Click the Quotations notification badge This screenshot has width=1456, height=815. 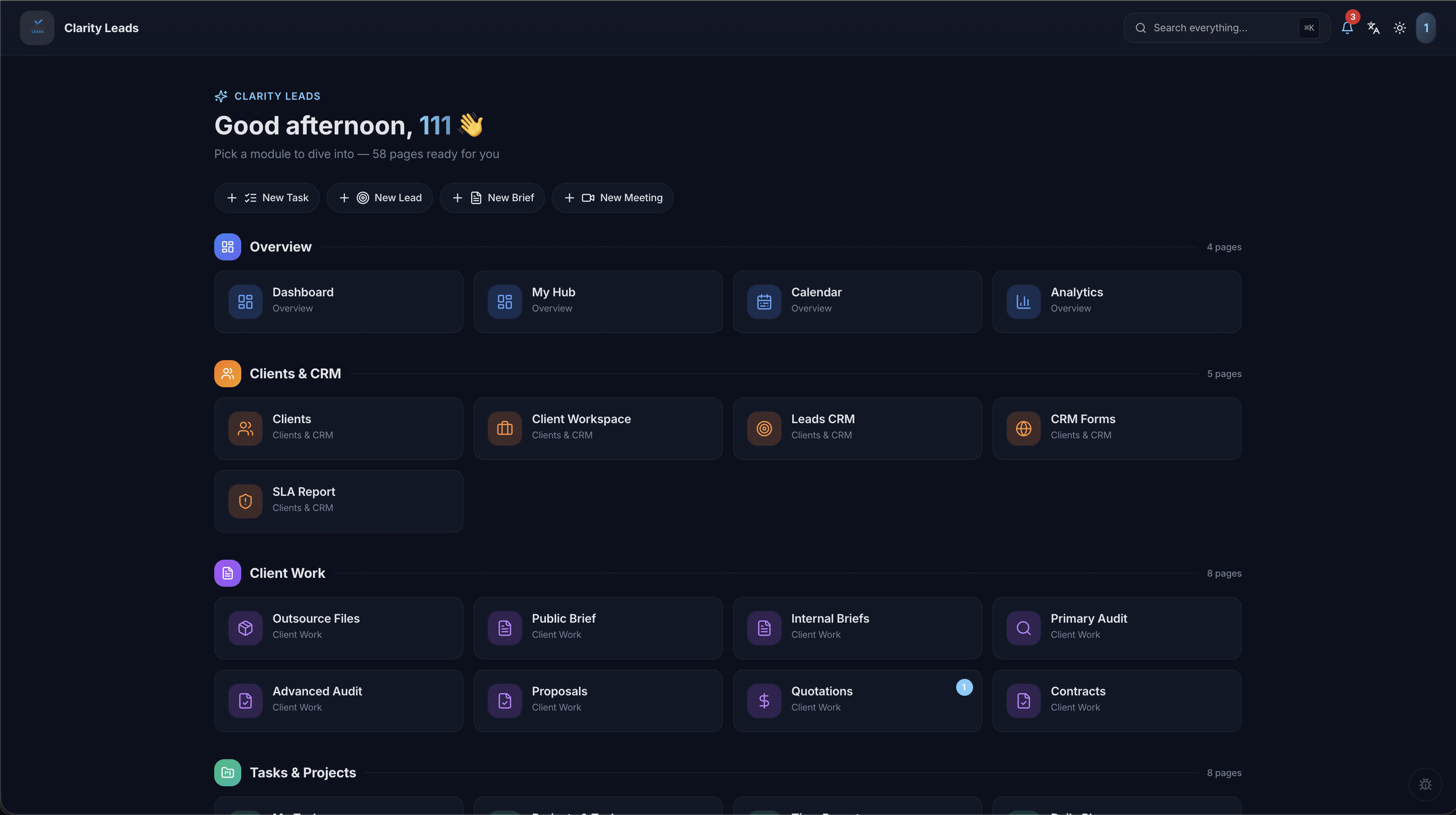964,687
